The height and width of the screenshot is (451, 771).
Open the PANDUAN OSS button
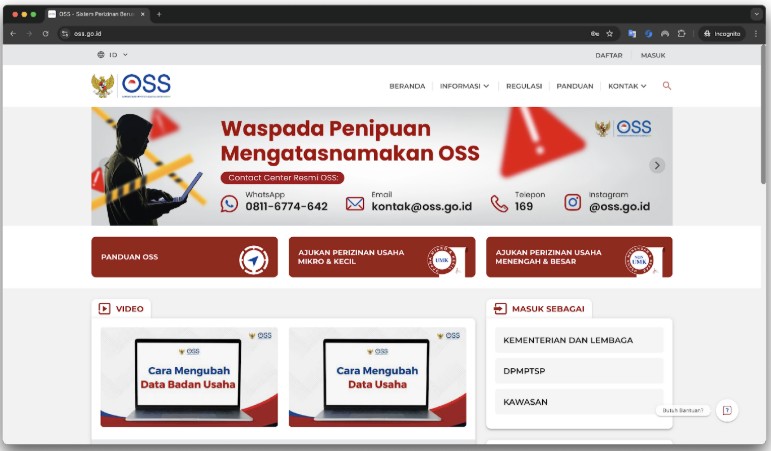click(x=184, y=257)
